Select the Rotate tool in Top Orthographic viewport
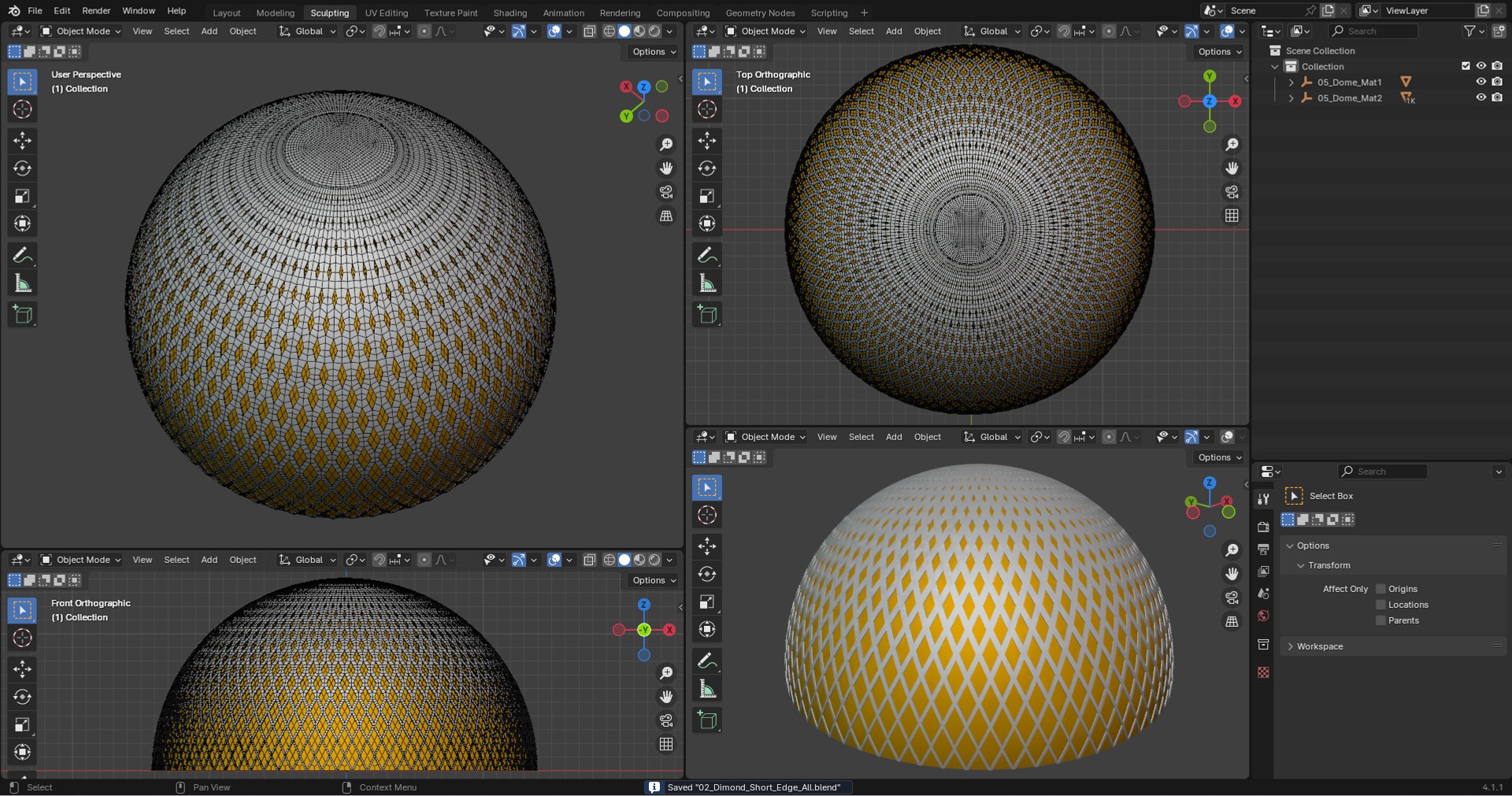This screenshot has width=1512, height=796. (x=707, y=168)
